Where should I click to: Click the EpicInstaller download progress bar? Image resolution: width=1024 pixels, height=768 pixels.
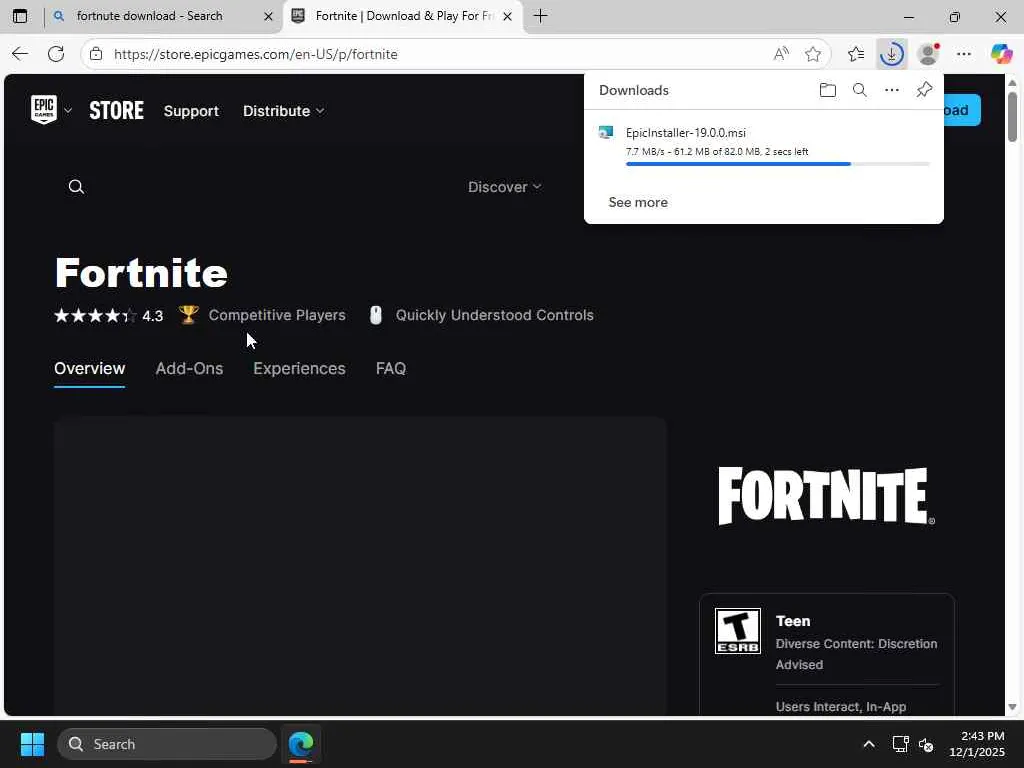click(778, 164)
